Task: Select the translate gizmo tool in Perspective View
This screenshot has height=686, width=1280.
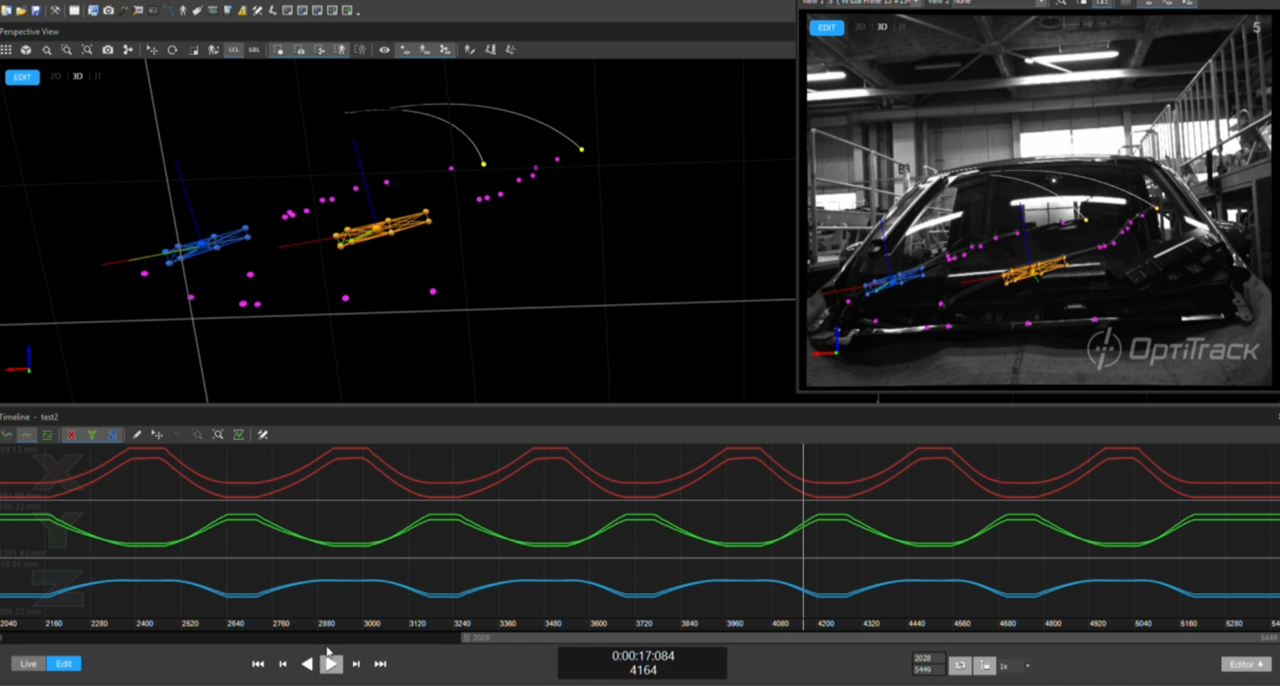Action: coord(152,50)
